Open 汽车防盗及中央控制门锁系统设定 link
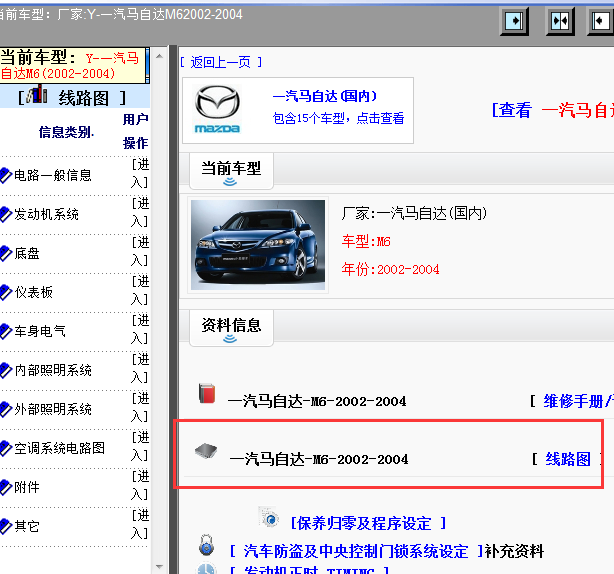This screenshot has height=574, width=614. point(356,551)
